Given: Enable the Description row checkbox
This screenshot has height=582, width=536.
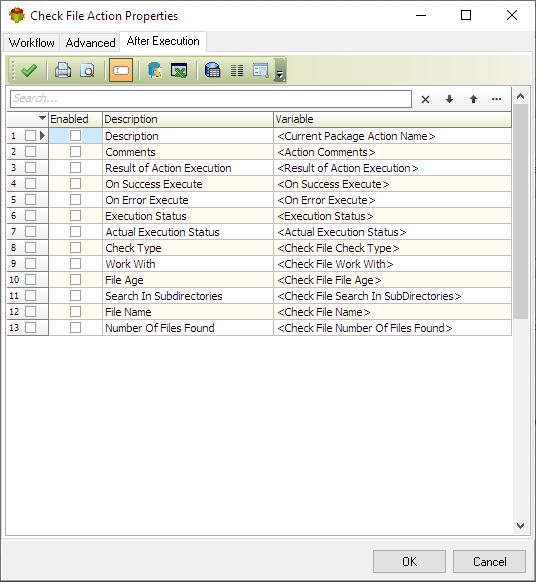Looking at the screenshot, I should tap(75, 136).
